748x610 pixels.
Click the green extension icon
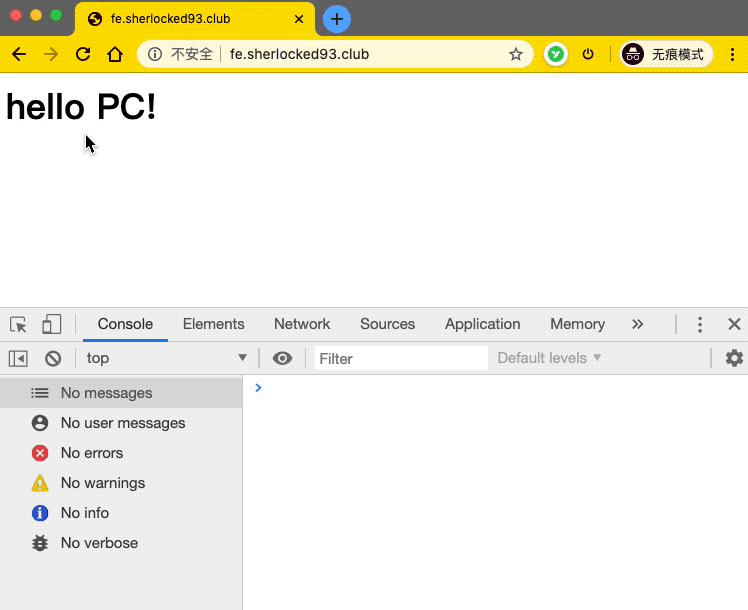coord(556,54)
